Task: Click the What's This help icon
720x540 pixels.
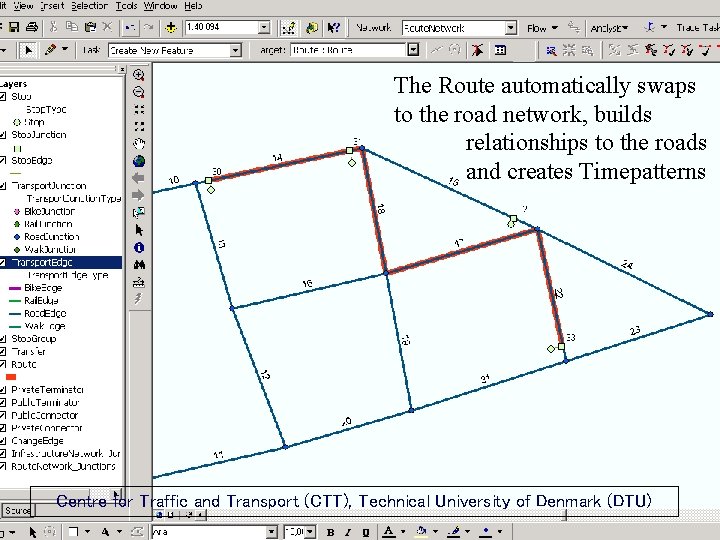Action: [x=334, y=28]
